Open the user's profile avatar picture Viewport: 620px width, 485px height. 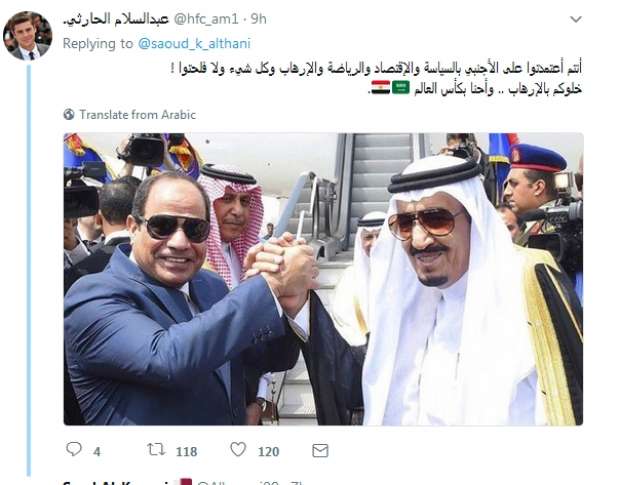pos(28,36)
